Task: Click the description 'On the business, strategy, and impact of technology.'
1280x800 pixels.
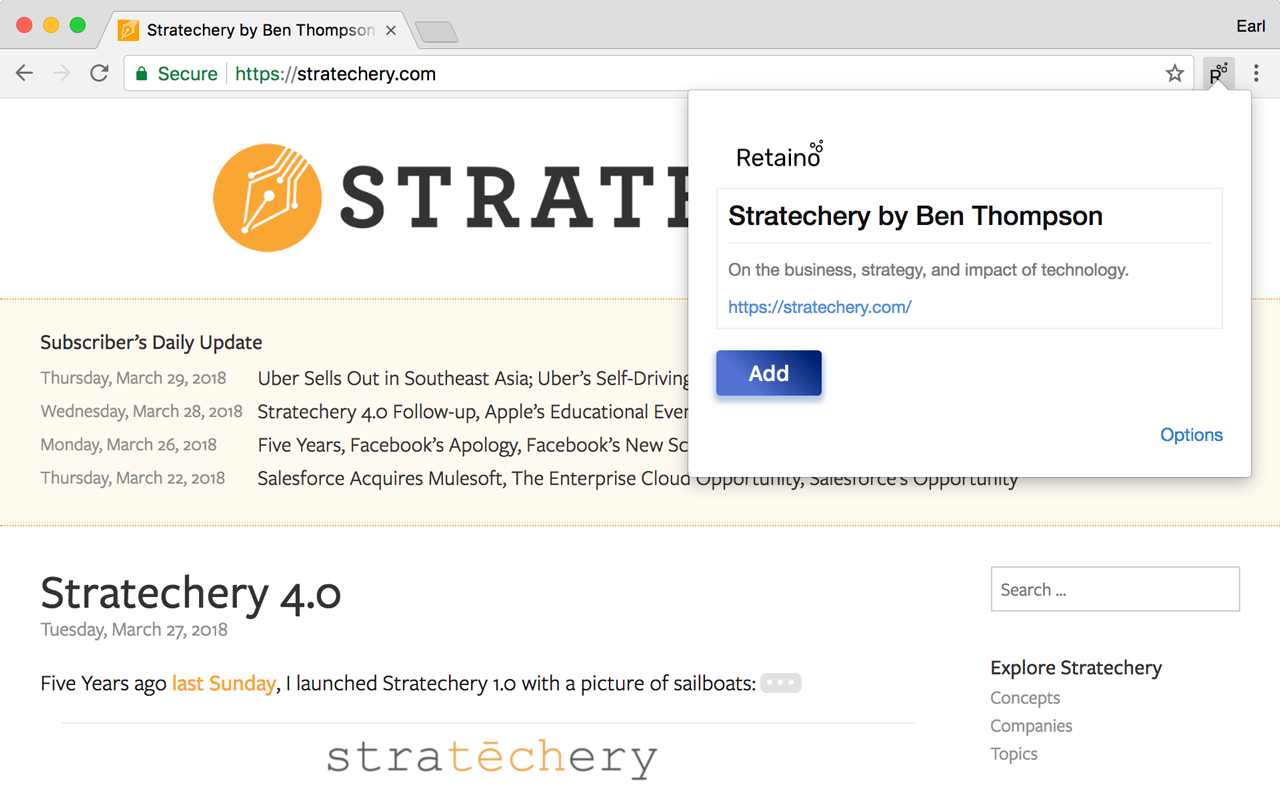Action: (x=928, y=270)
